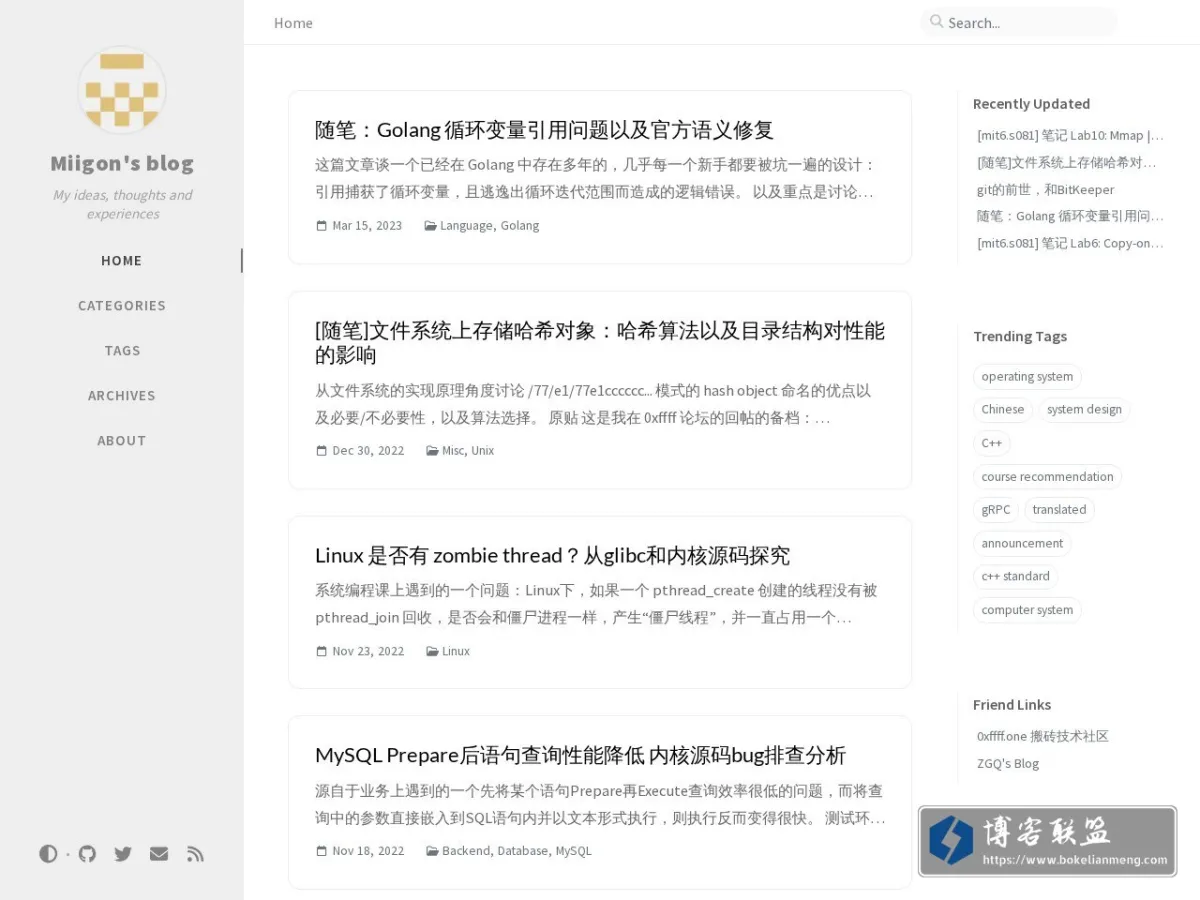The image size is (1200, 900).
Task: Click the 'Backend, Database, MySQL' category text
Action: click(x=517, y=851)
